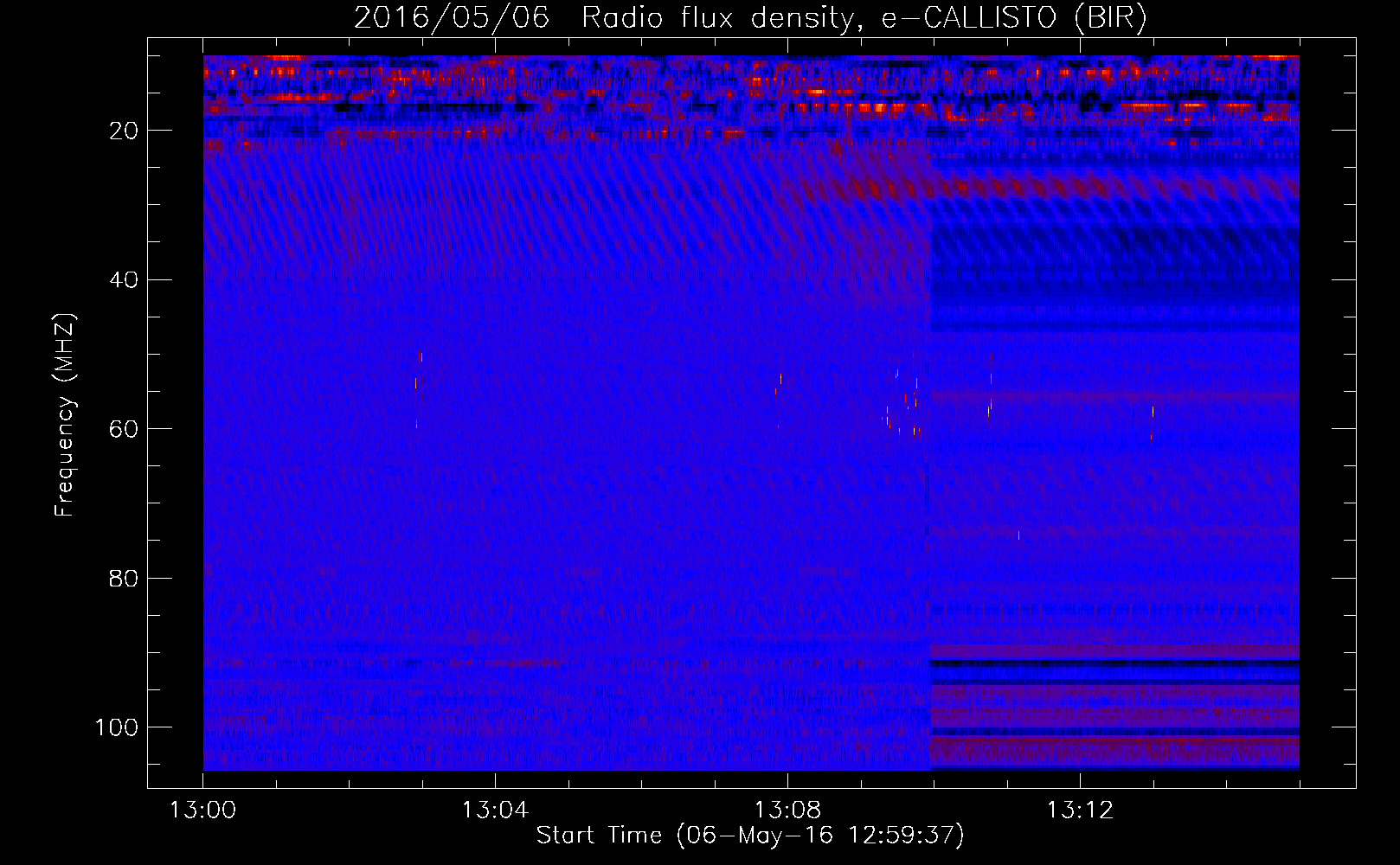The image size is (1400, 865).
Task: Click the plot title 'Radio flux density, e-CALLISTO (BIR)'
Action: click(x=864, y=18)
